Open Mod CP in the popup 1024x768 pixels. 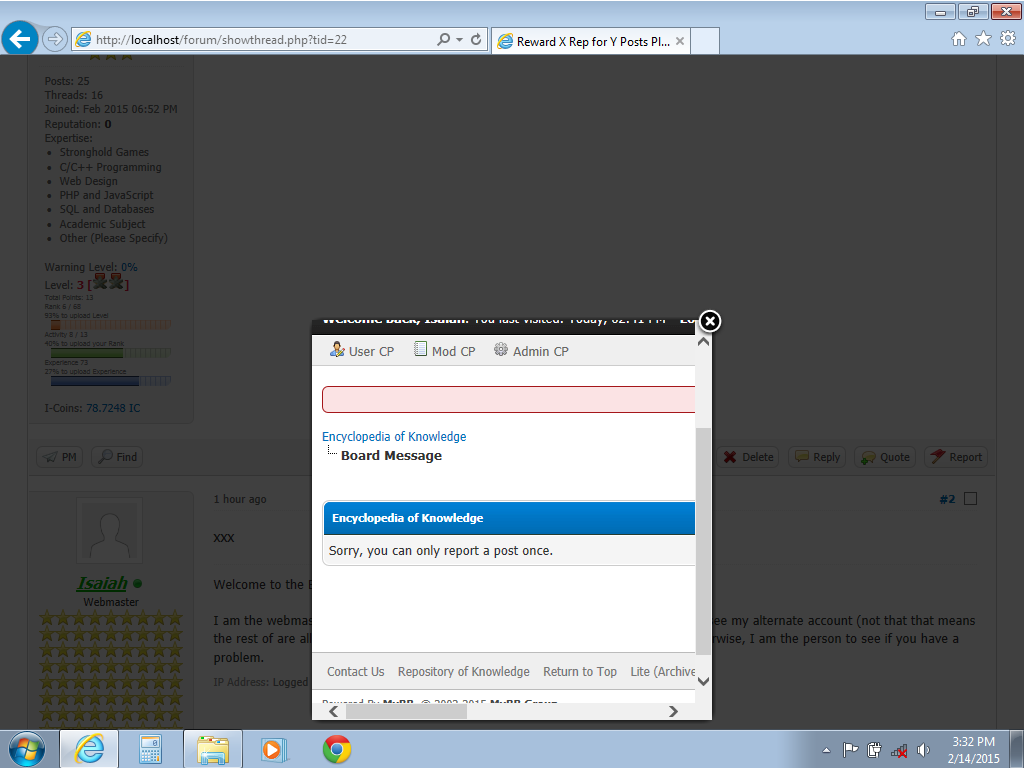(x=445, y=351)
